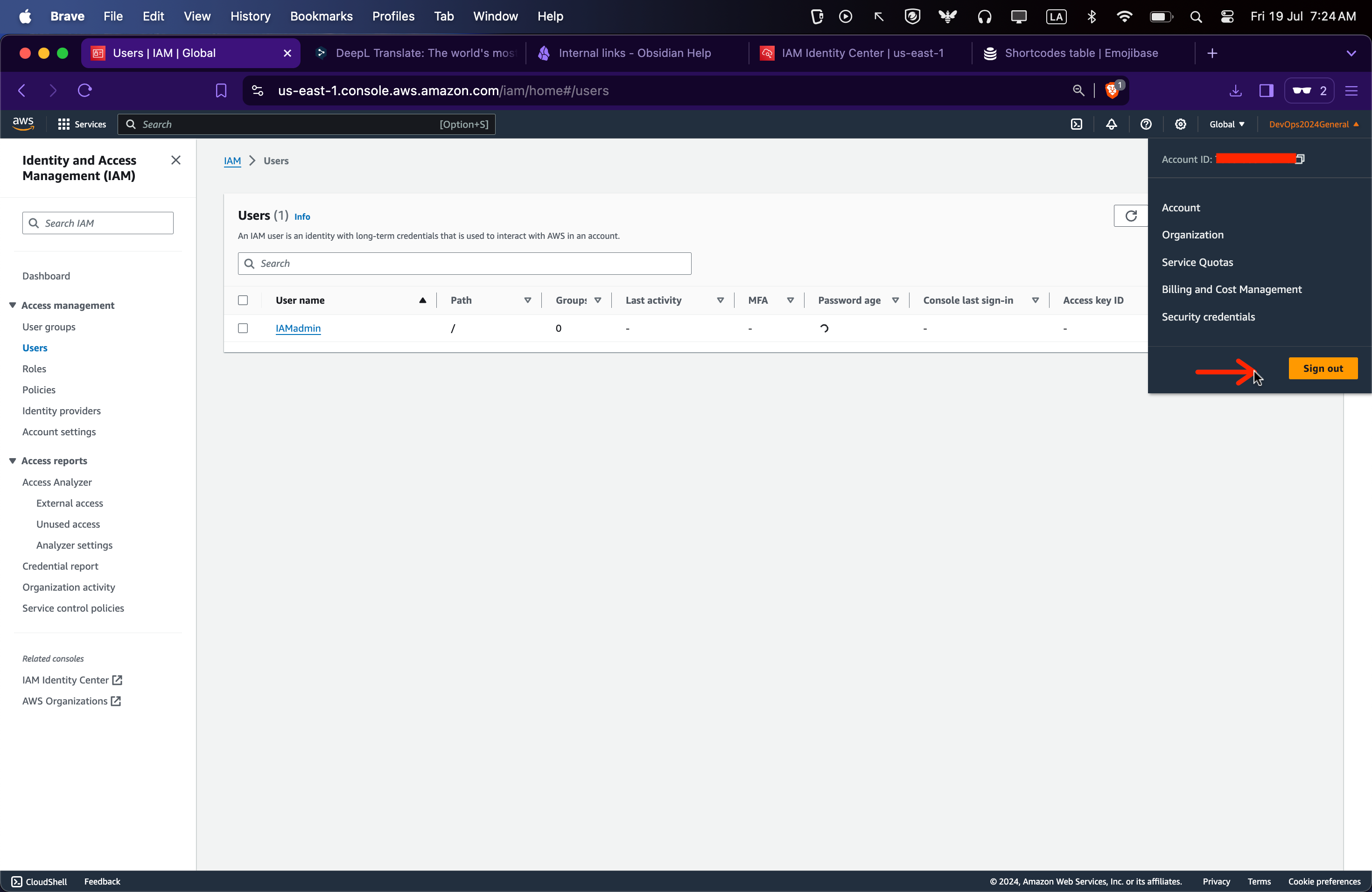Click the orange Sign out button
The image size is (1372, 892).
(x=1323, y=369)
